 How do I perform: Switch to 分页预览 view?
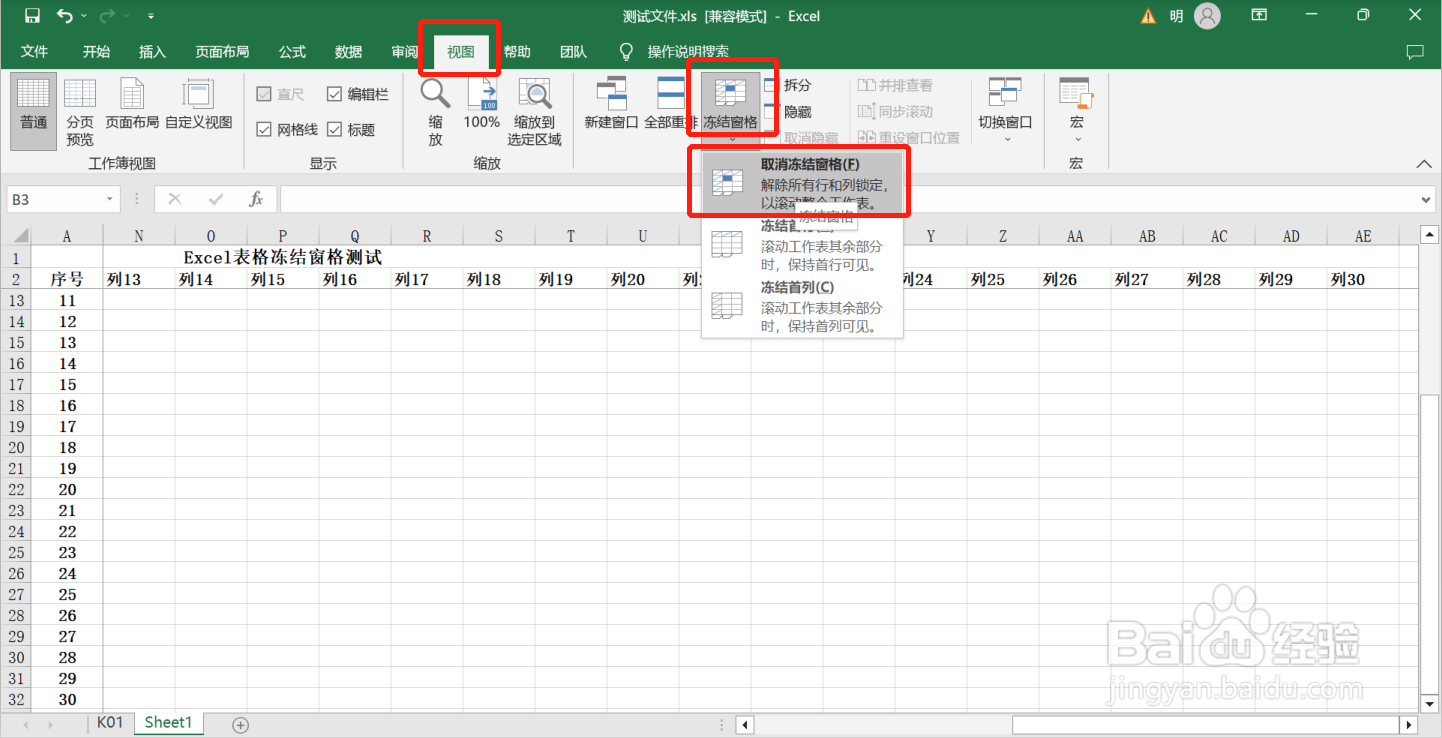point(80,111)
